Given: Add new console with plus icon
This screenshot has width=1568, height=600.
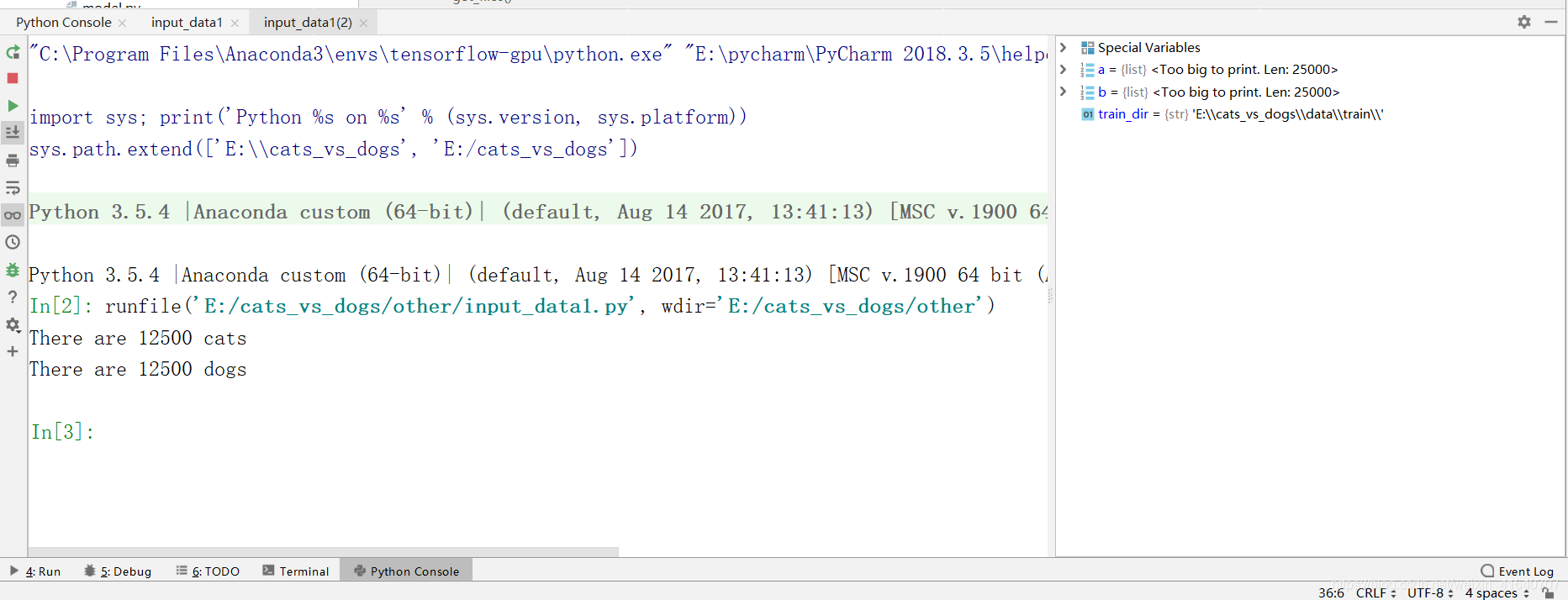Looking at the screenshot, I should point(13,351).
